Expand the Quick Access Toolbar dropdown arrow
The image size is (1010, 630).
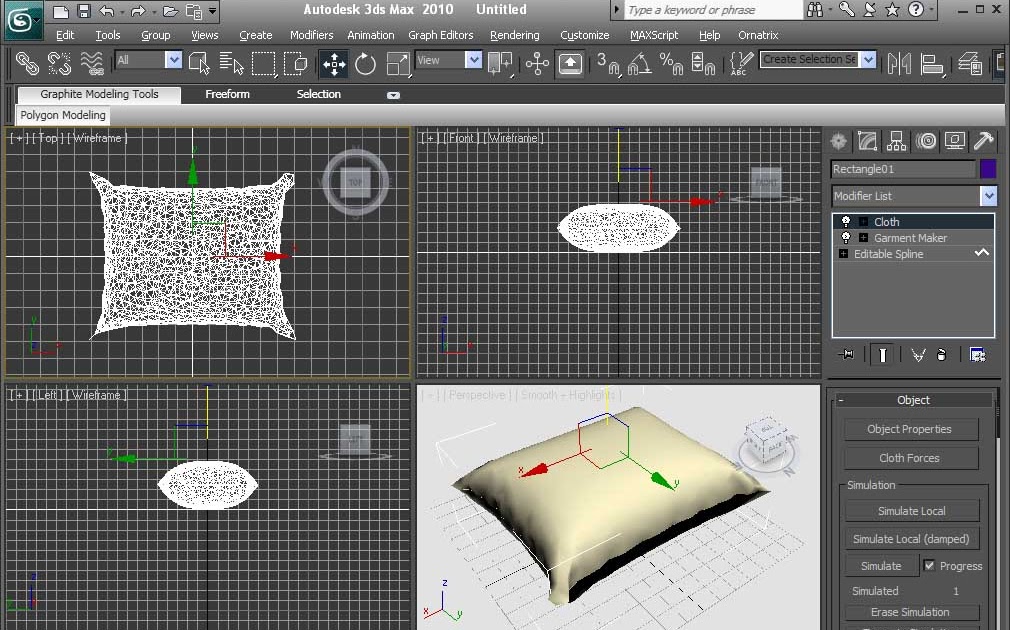coord(213,11)
